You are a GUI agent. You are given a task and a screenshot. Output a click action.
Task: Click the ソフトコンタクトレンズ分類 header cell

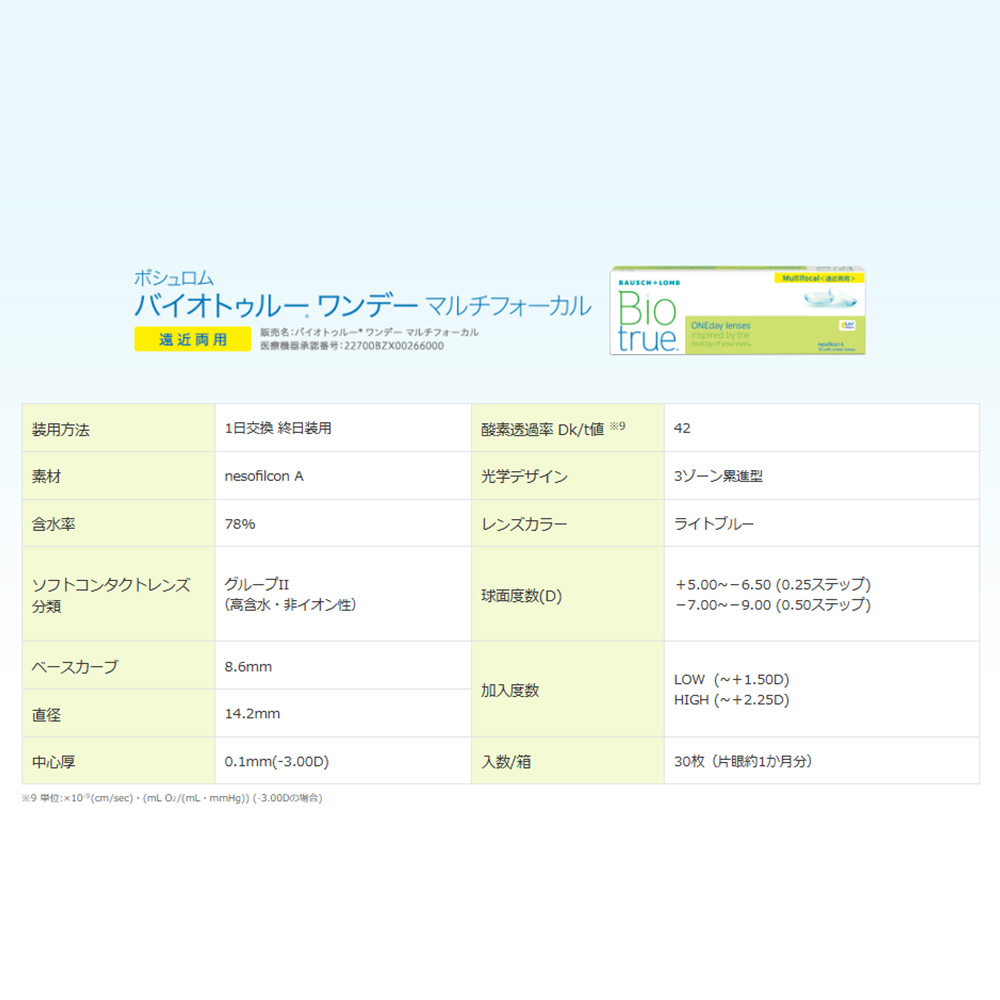pyautogui.click(x=119, y=594)
